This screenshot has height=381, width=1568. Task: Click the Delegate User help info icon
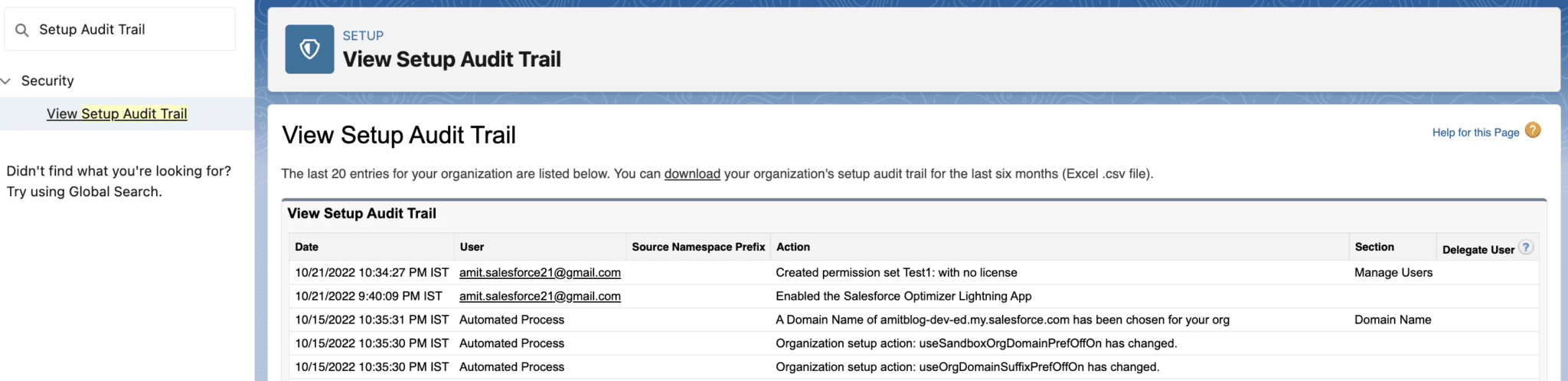(x=1526, y=248)
